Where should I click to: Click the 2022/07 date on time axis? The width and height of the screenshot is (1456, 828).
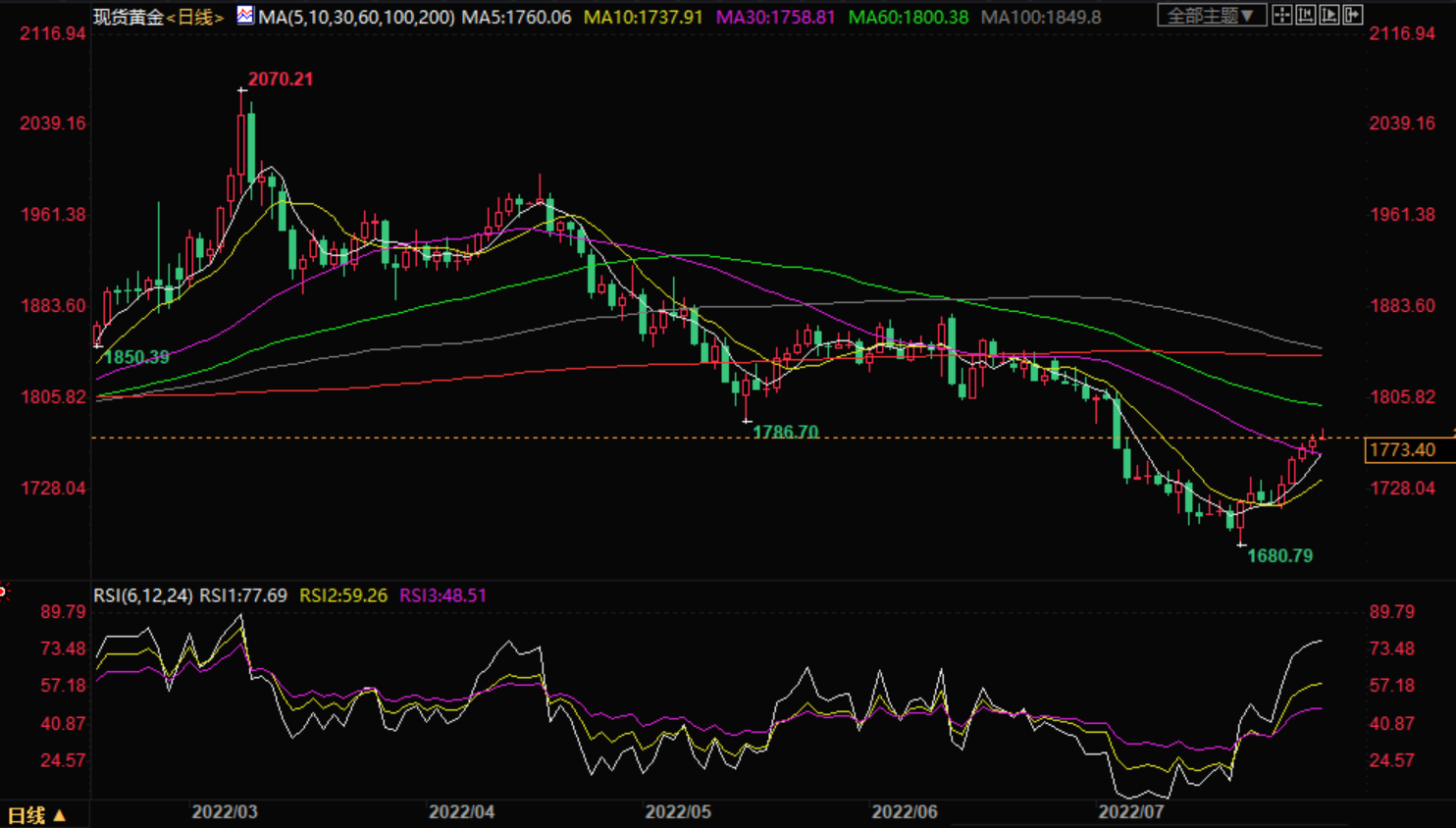click(x=1130, y=812)
